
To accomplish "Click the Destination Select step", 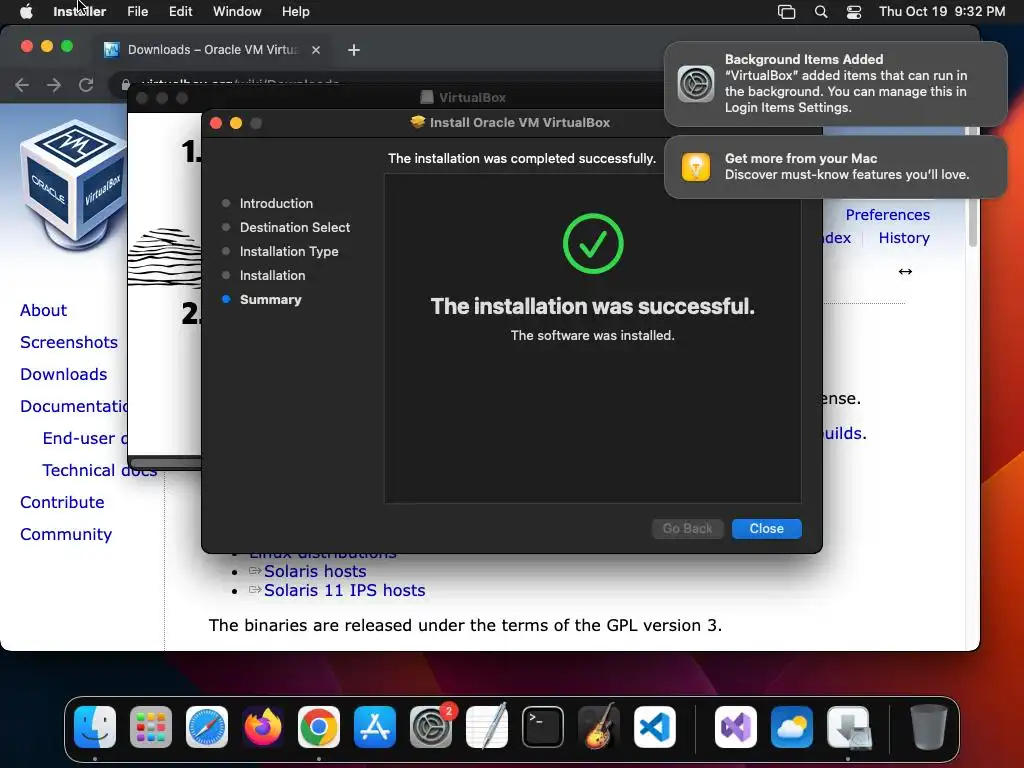I will tap(295, 227).
